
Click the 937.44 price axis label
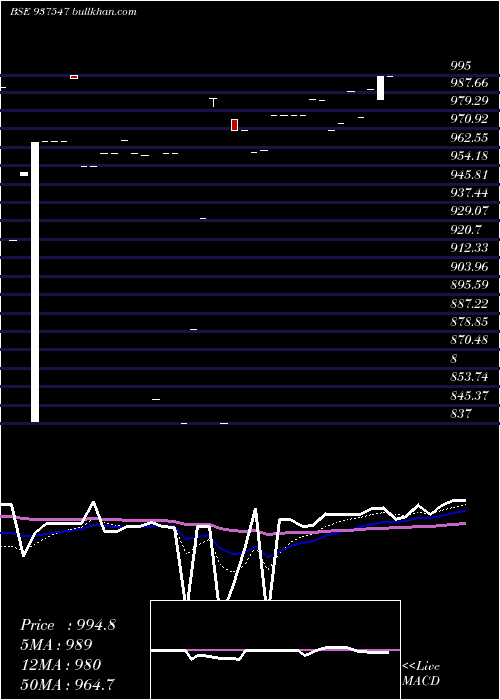469,193
